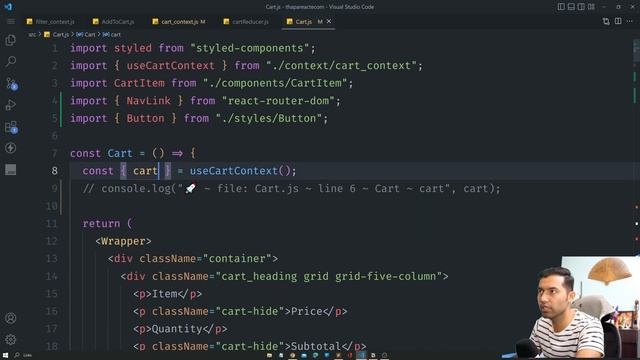
Task: Click NavLink import on line 4
Action: click(x=148, y=101)
